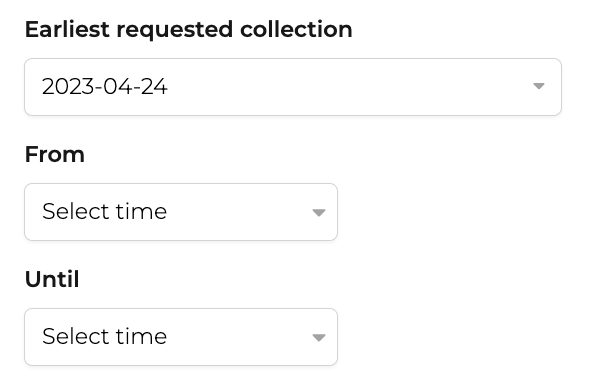Click 'Select time' placeholder under From
The image size is (594, 388).
[x=105, y=211]
